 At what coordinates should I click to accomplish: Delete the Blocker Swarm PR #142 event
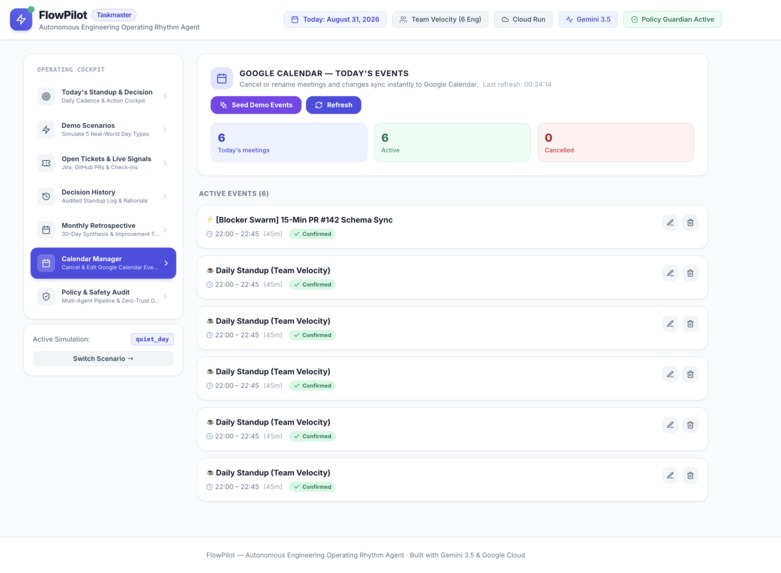[690, 223]
